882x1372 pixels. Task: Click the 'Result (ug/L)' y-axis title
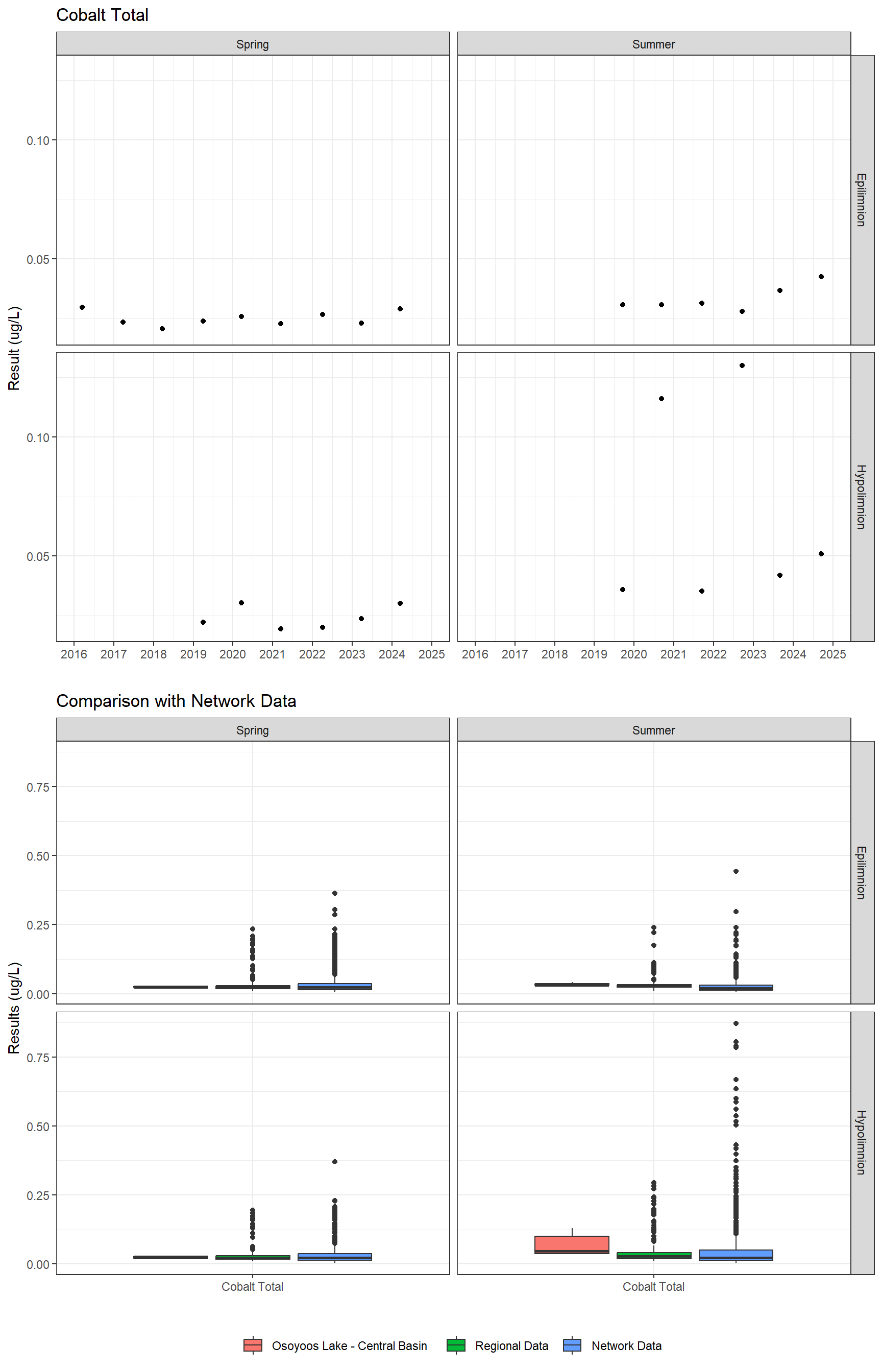pyautogui.click(x=14, y=348)
